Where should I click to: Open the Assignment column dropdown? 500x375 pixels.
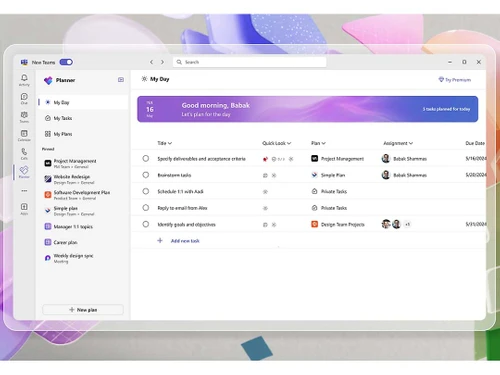pyautogui.click(x=398, y=143)
